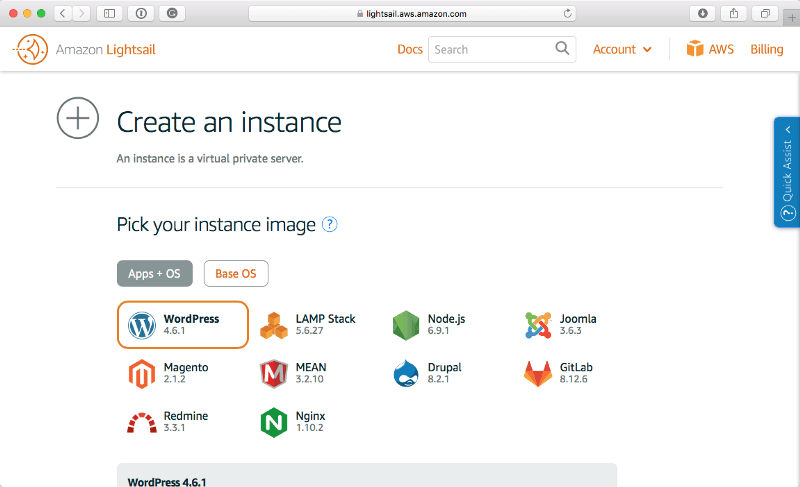Switch to the Base OS option

click(236, 273)
